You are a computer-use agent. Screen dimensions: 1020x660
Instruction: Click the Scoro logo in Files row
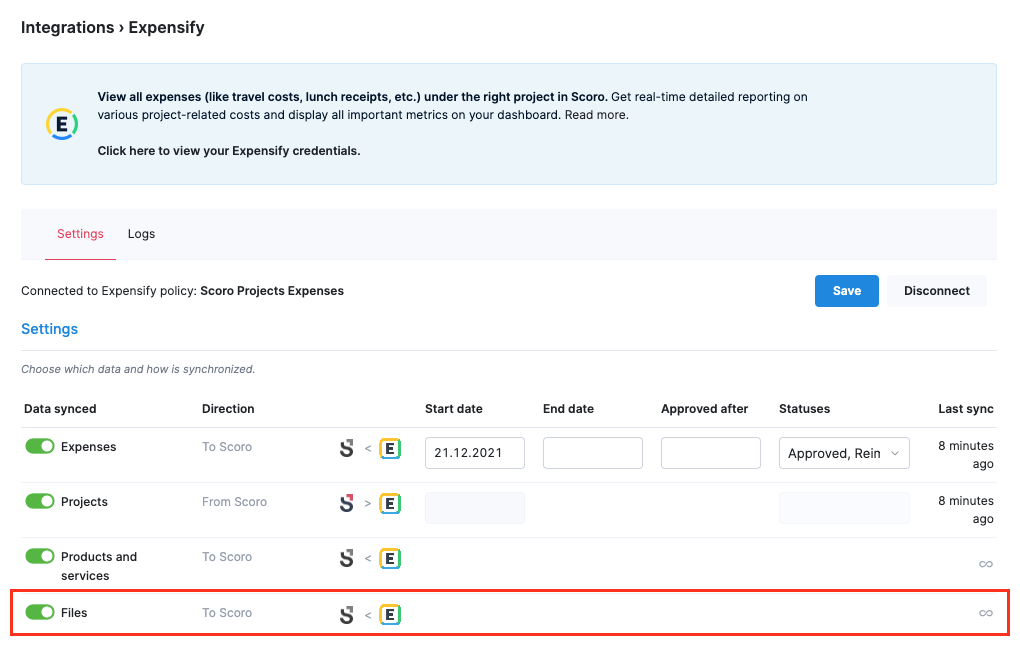click(x=347, y=614)
